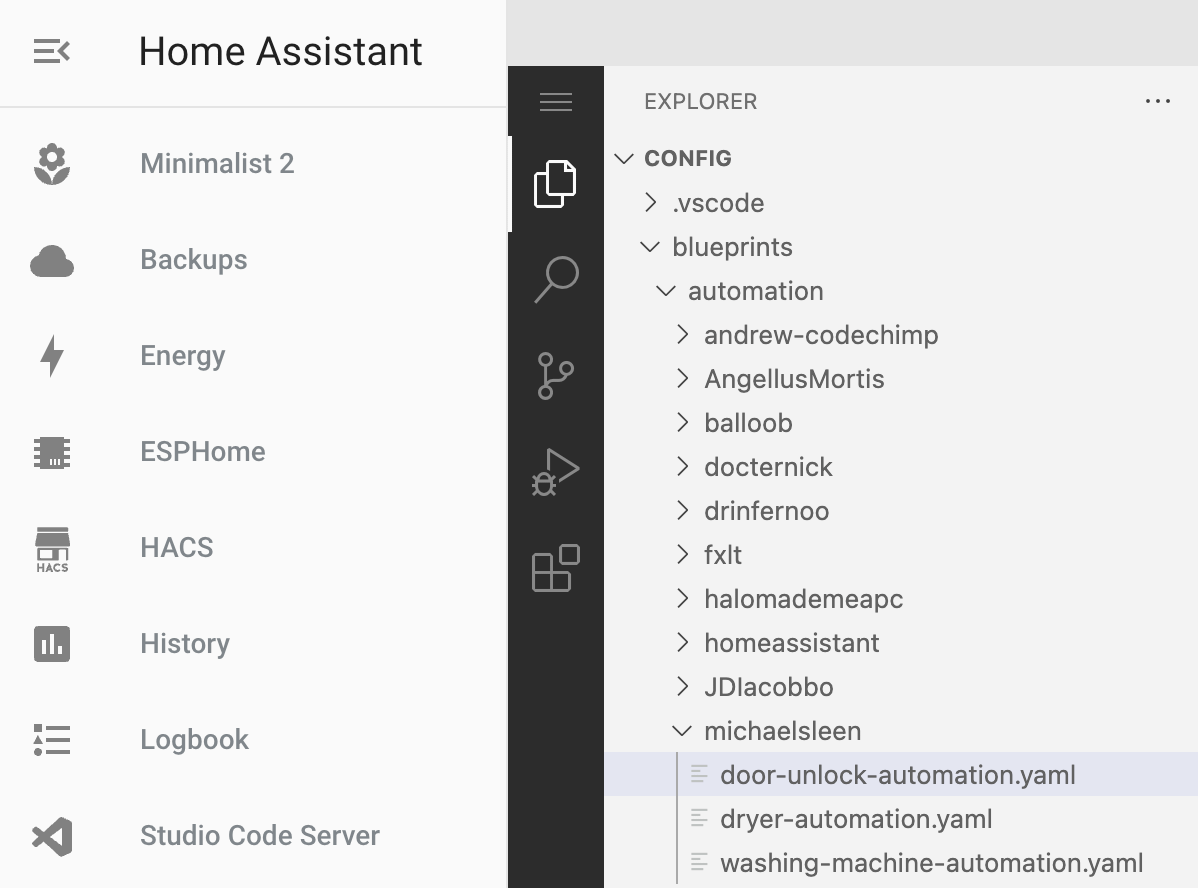
Task: Open dryer-automation.yaml file
Action: (x=856, y=820)
